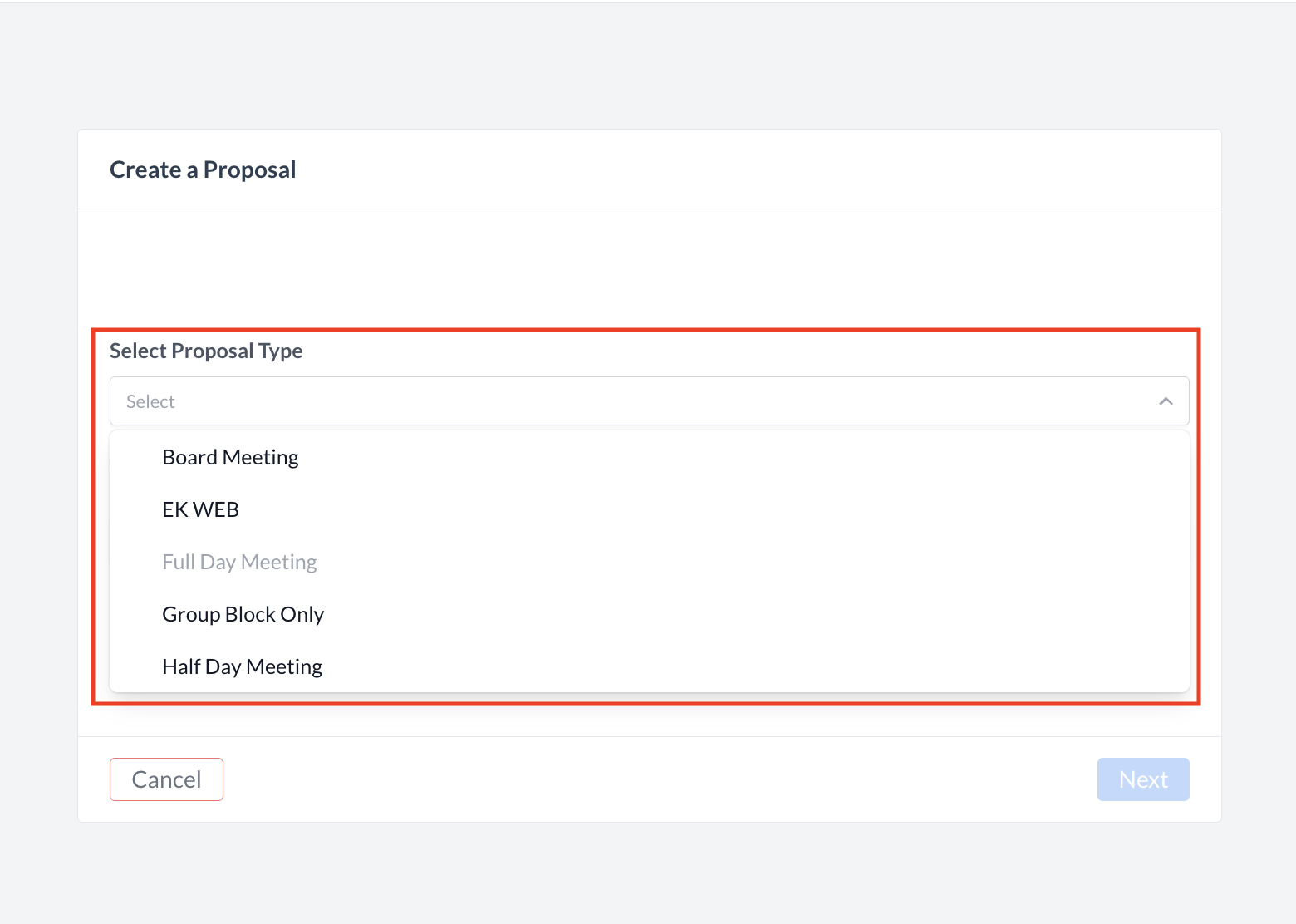Click the Create a Proposal heading
1296x924 pixels.
click(203, 170)
